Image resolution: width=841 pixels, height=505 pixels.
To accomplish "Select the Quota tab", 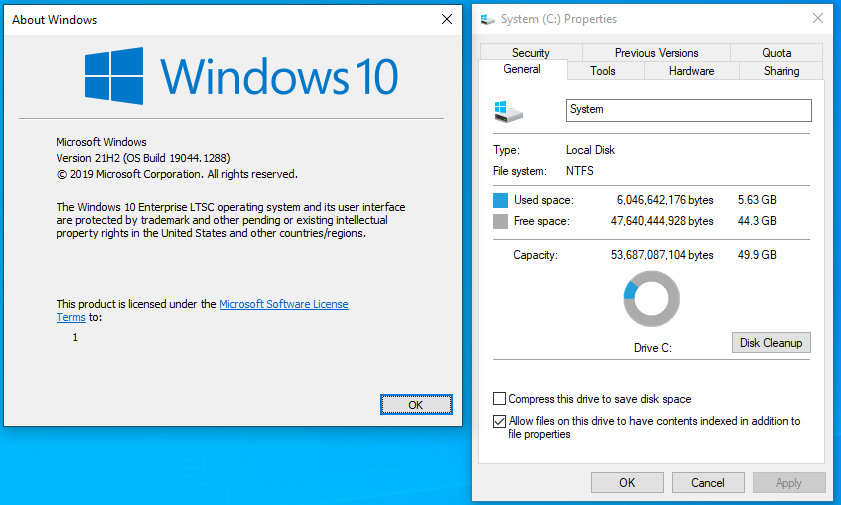I will point(777,53).
